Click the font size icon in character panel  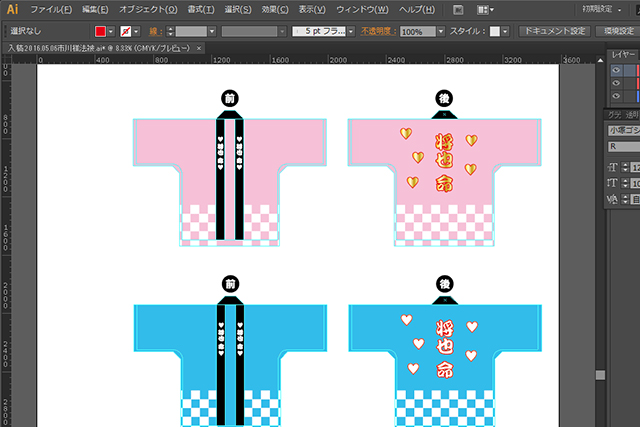tap(612, 167)
